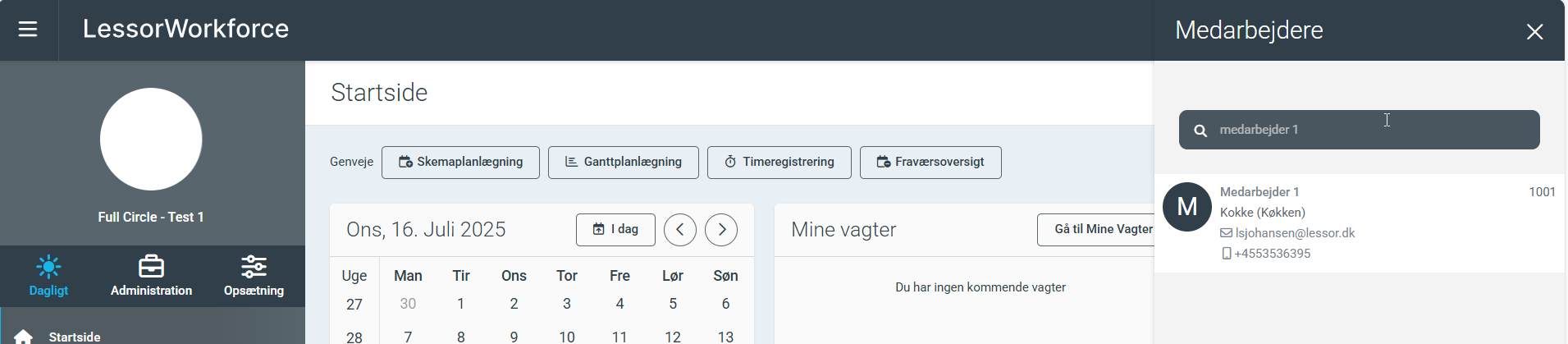Click the search magnifier icon
Image resolution: width=1568 pixels, height=344 pixels.
pyautogui.click(x=1200, y=131)
